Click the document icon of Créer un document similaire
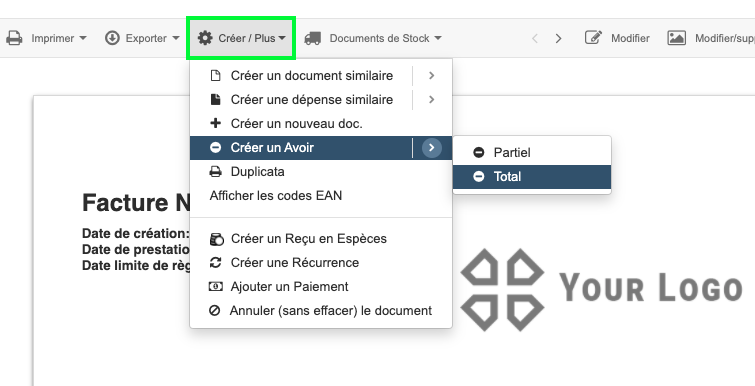 [216, 76]
